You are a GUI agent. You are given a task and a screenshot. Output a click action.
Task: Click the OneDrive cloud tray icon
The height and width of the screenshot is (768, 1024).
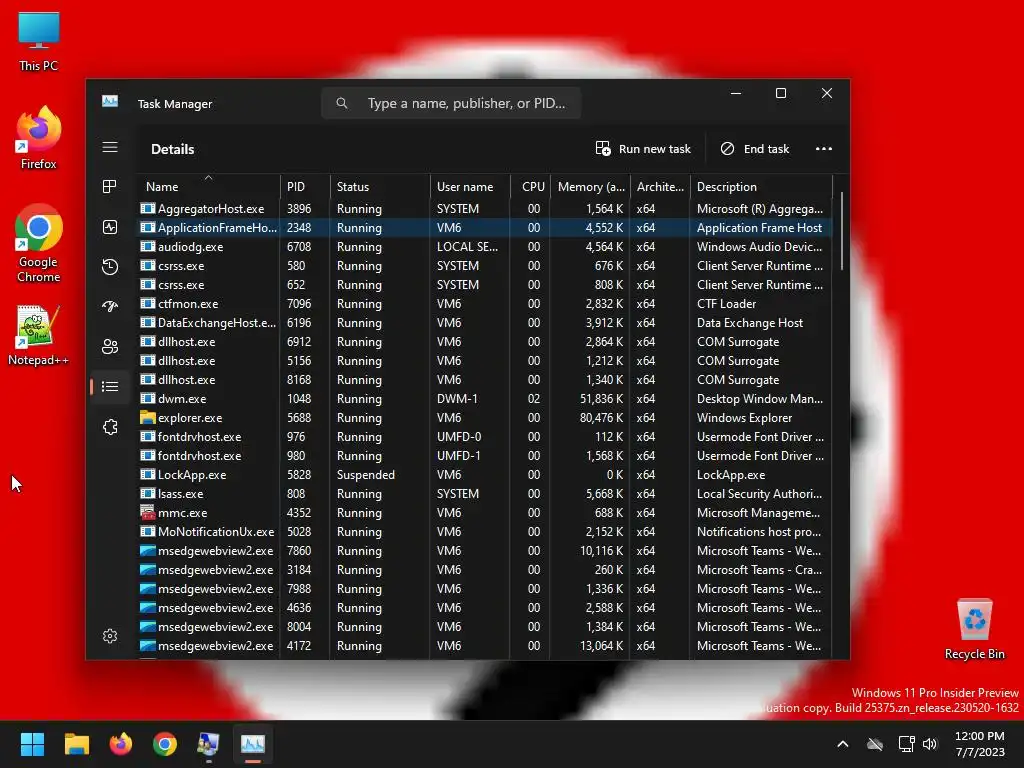coord(874,744)
